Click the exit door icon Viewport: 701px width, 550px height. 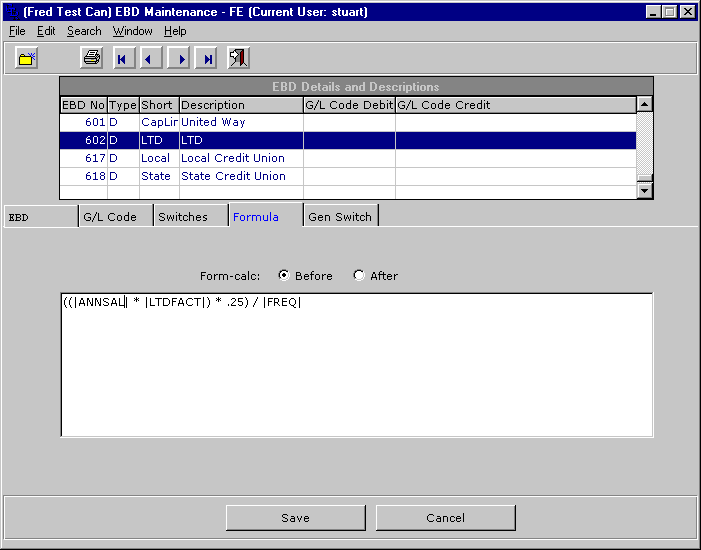point(238,58)
